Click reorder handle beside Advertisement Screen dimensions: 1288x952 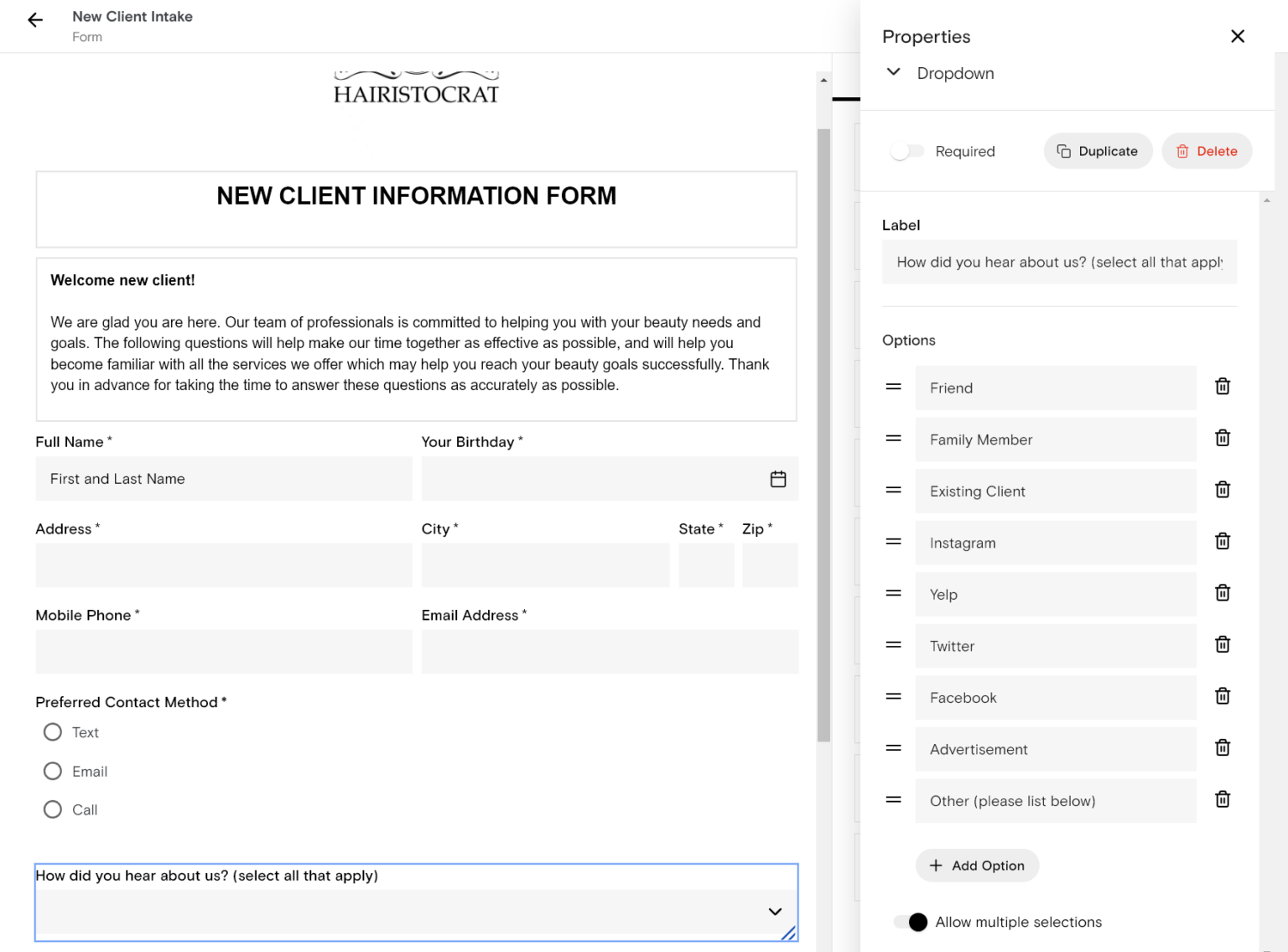[x=894, y=747]
